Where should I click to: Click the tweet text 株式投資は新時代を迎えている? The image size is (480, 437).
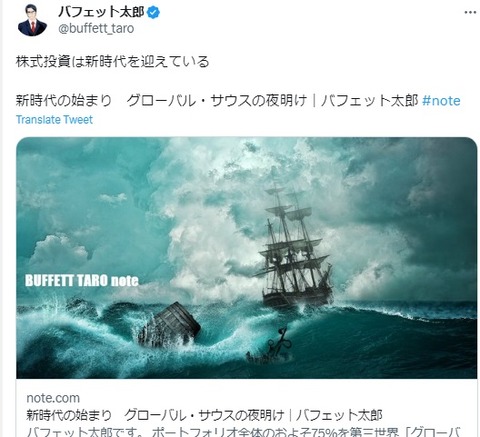tap(113, 62)
